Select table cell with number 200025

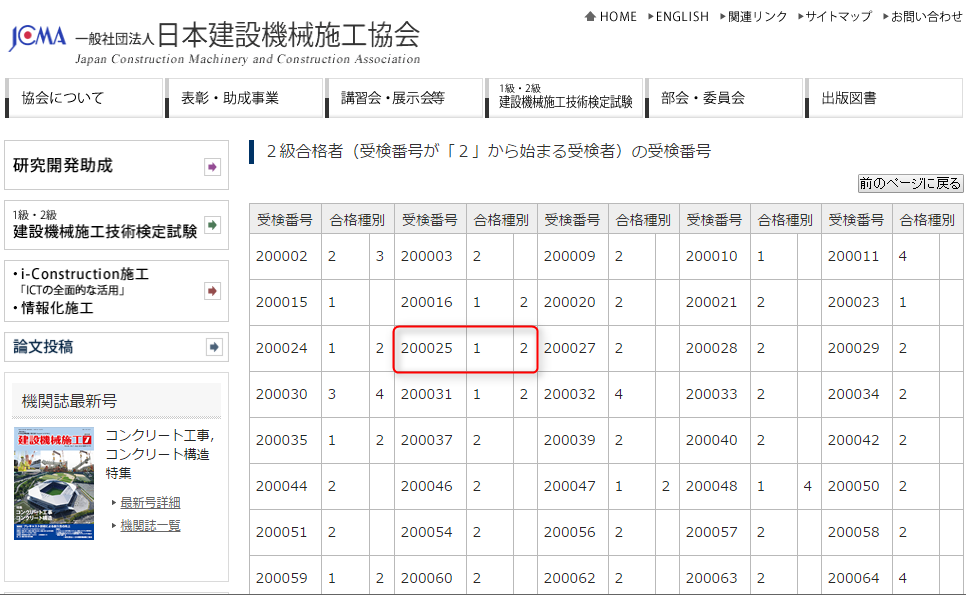[427, 349]
